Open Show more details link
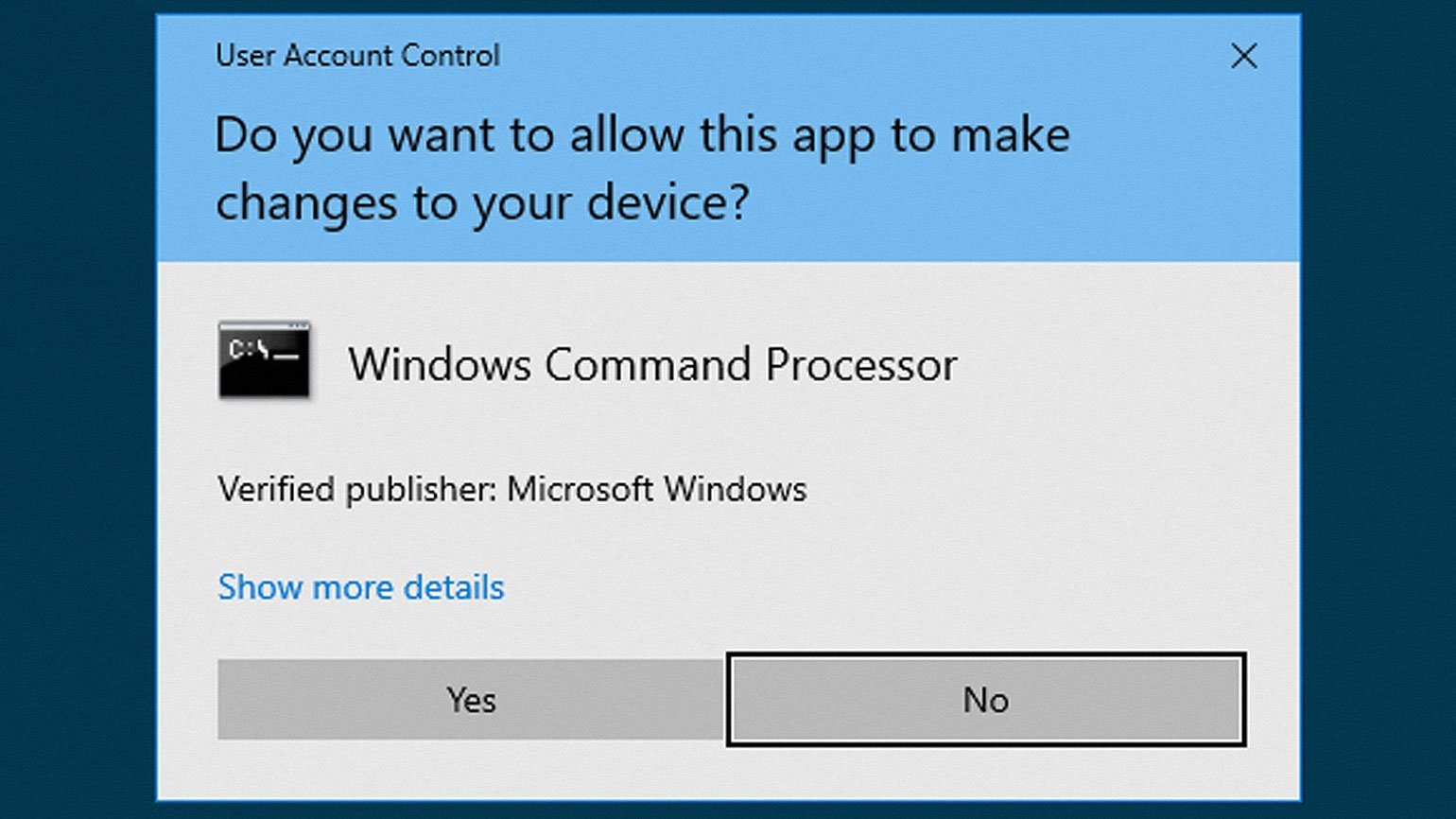 click(x=361, y=587)
